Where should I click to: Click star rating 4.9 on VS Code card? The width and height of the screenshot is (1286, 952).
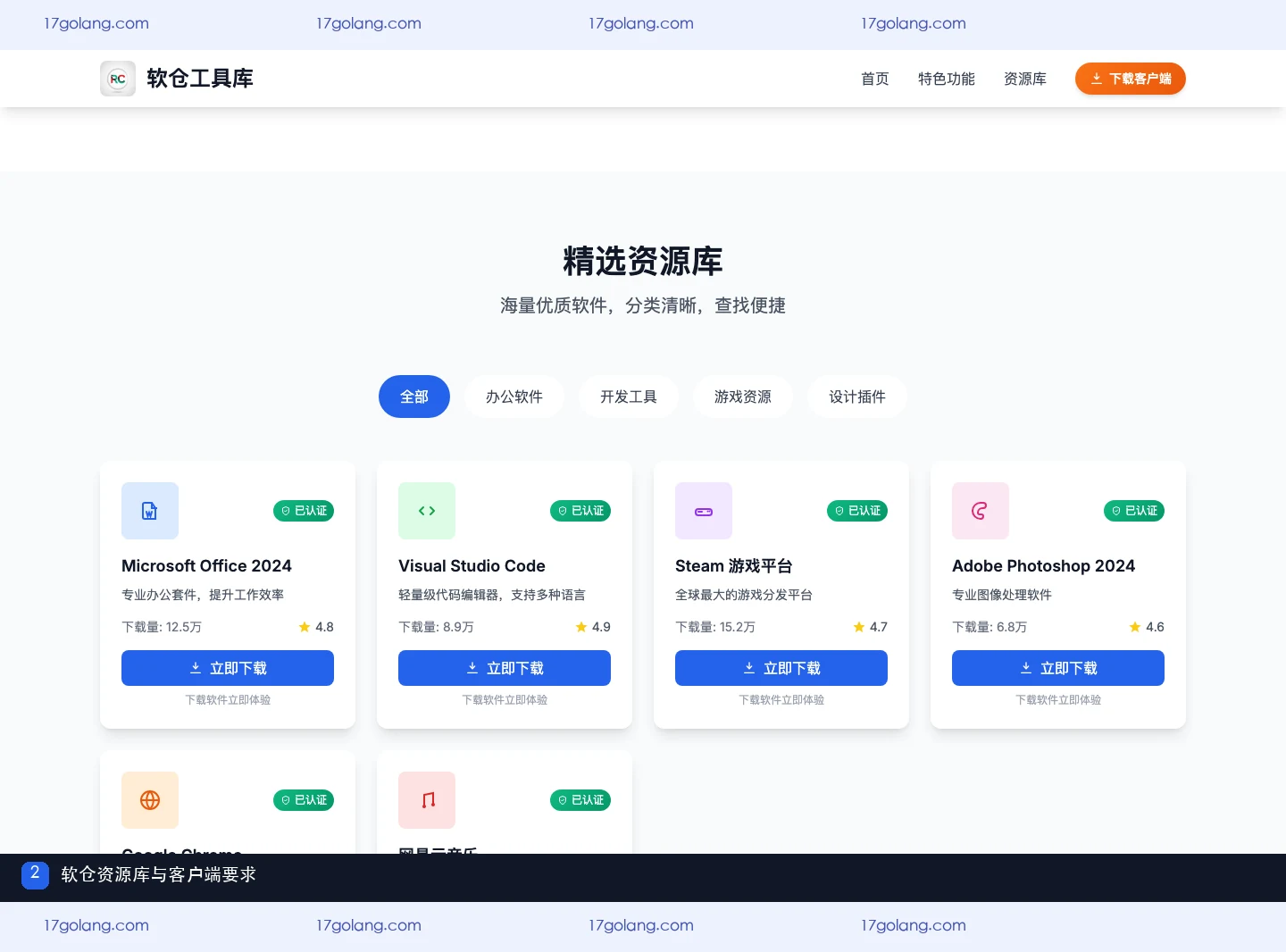593,627
